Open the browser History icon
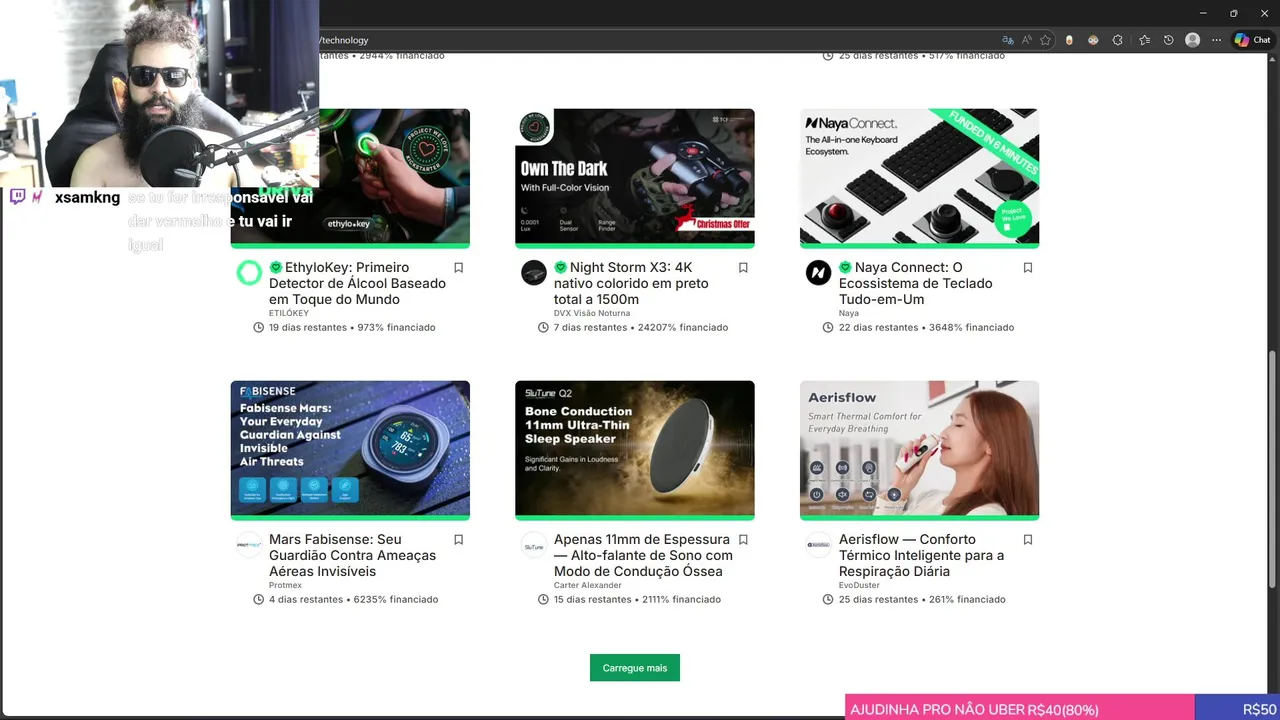The height and width of the screenshot is (720, 1280). pos(1168,40)
